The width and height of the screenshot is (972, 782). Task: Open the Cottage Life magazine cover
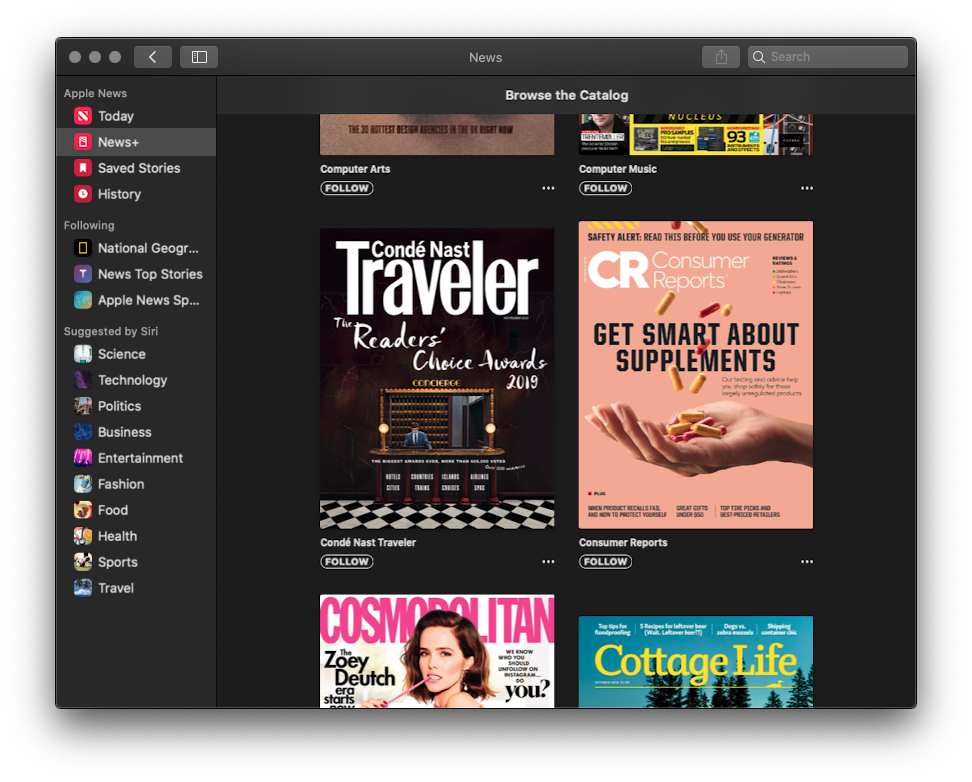click(x=696, y=662)
